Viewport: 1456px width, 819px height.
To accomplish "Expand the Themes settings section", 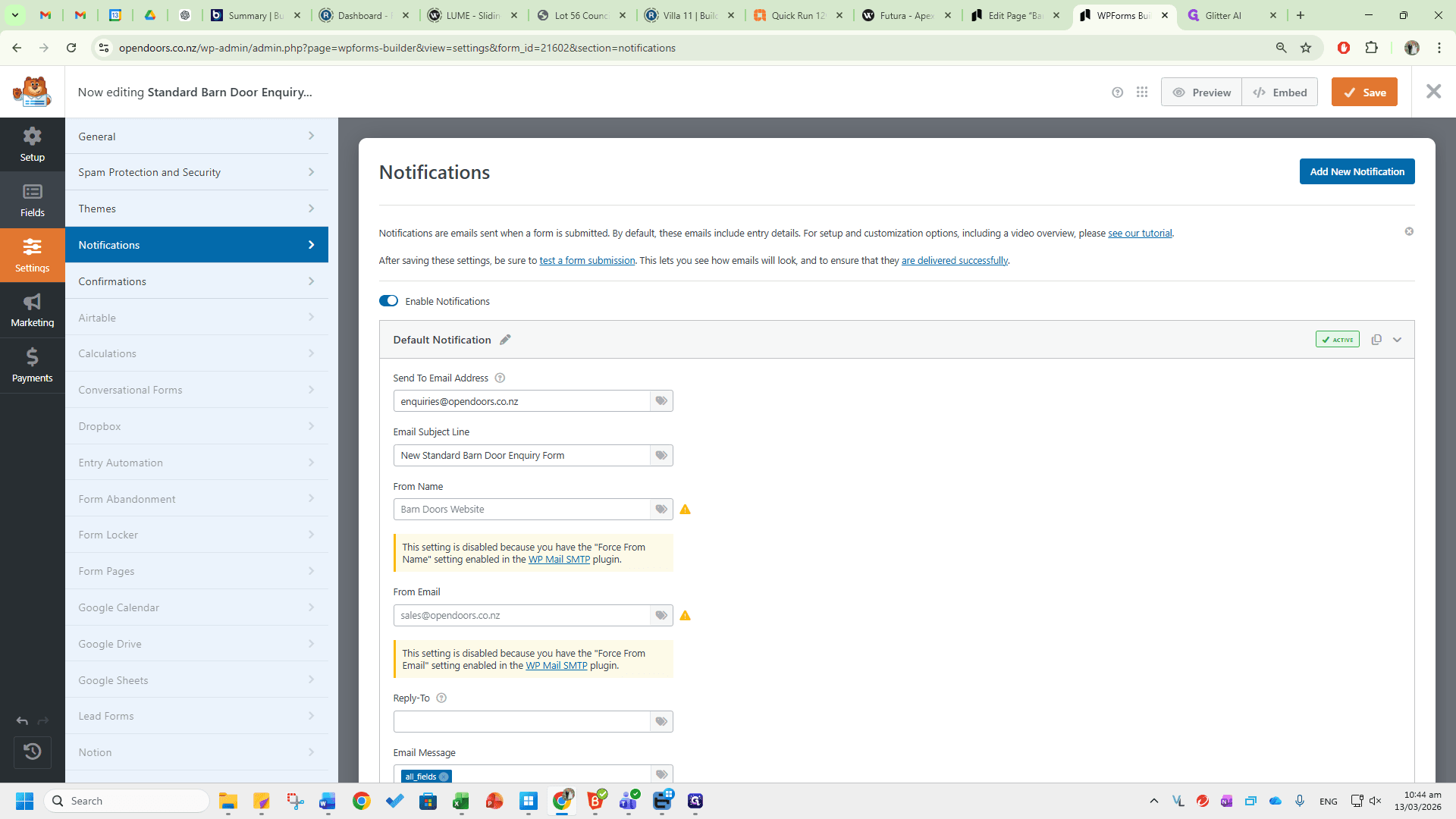I will (196, 209).
